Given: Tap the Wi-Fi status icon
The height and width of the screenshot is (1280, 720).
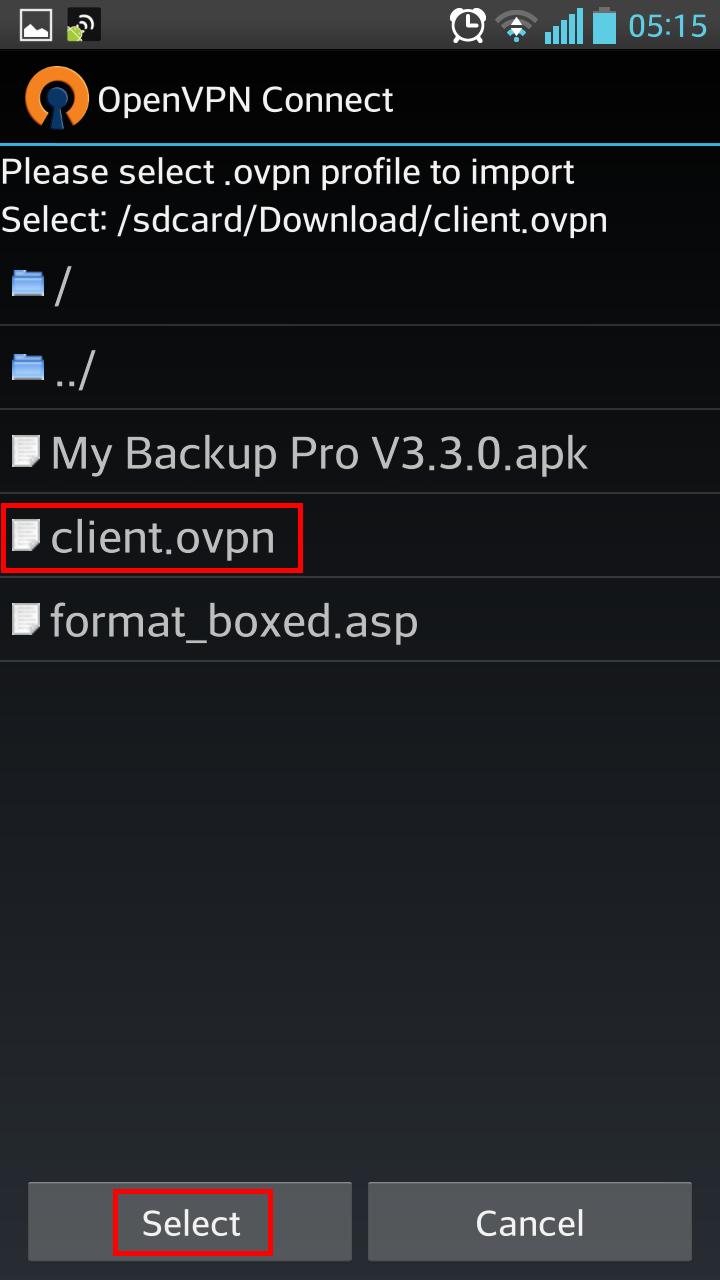Looking at the screenshot, I should (516, 25).
